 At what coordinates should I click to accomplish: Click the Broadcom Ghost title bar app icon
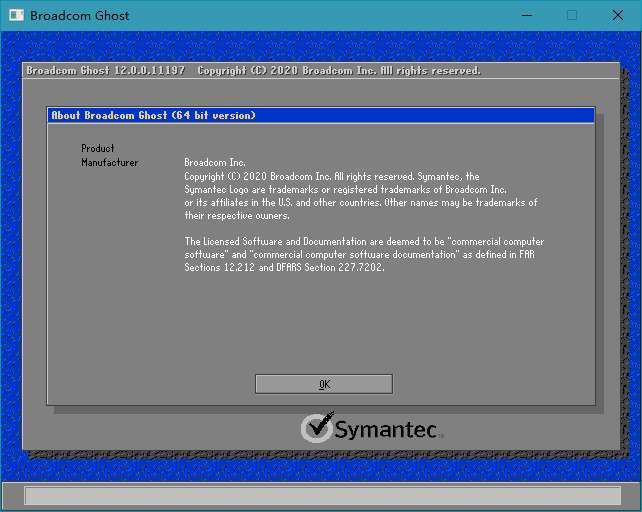click(16, 16)
